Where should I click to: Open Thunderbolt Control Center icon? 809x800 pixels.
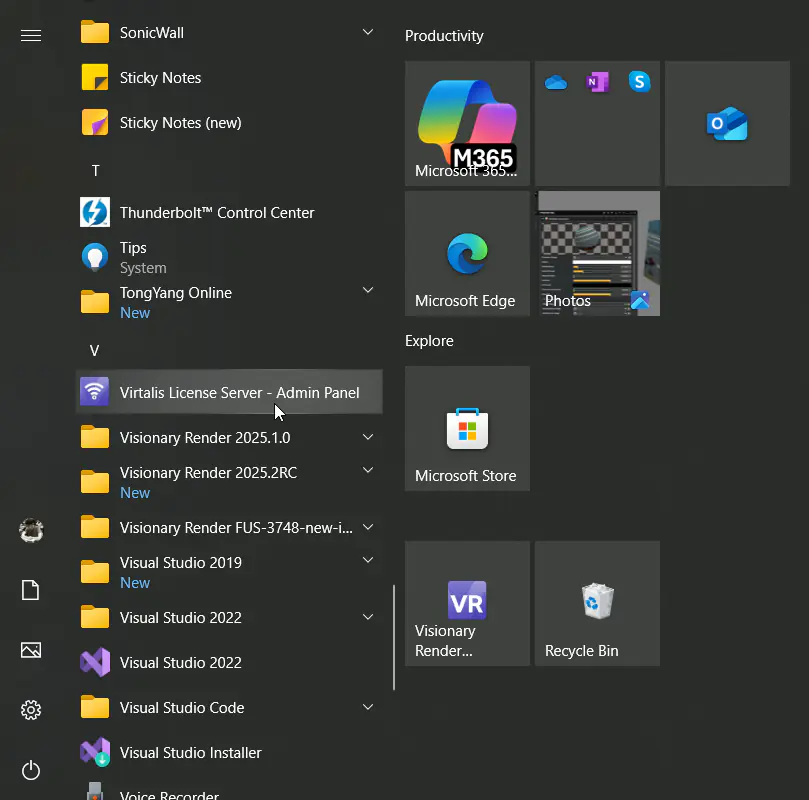[95, 212]
